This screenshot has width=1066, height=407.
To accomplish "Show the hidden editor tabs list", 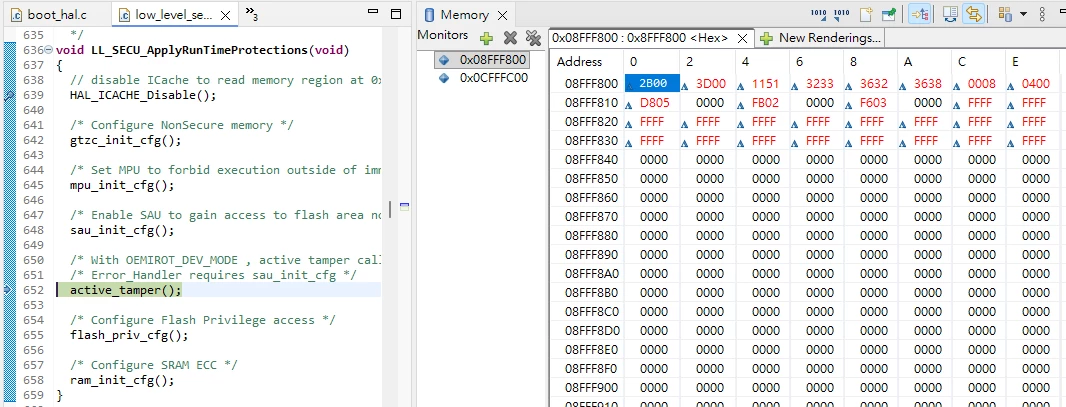I will pos(252,14).
